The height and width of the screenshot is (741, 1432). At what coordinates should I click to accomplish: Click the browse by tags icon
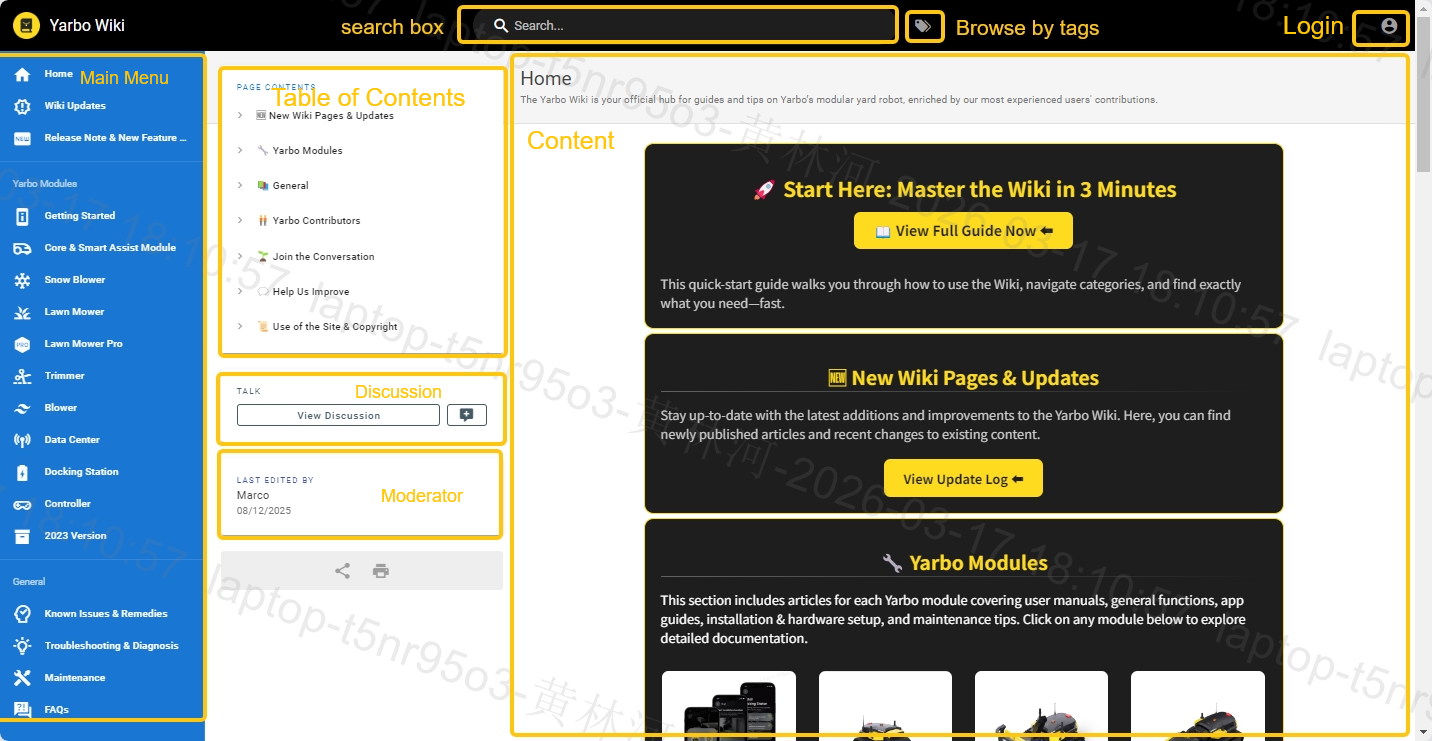tap(923, 26)
